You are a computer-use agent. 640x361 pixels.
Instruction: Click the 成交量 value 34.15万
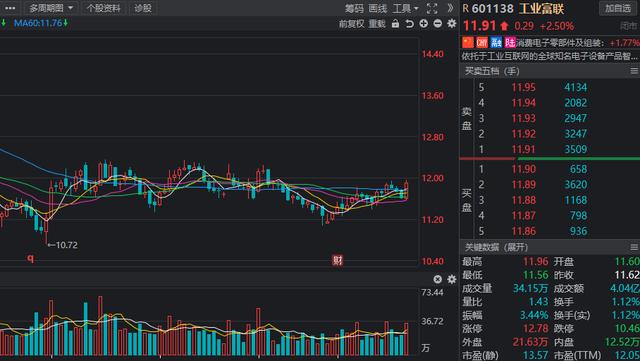pyautogui.click(x=531, y=288)
